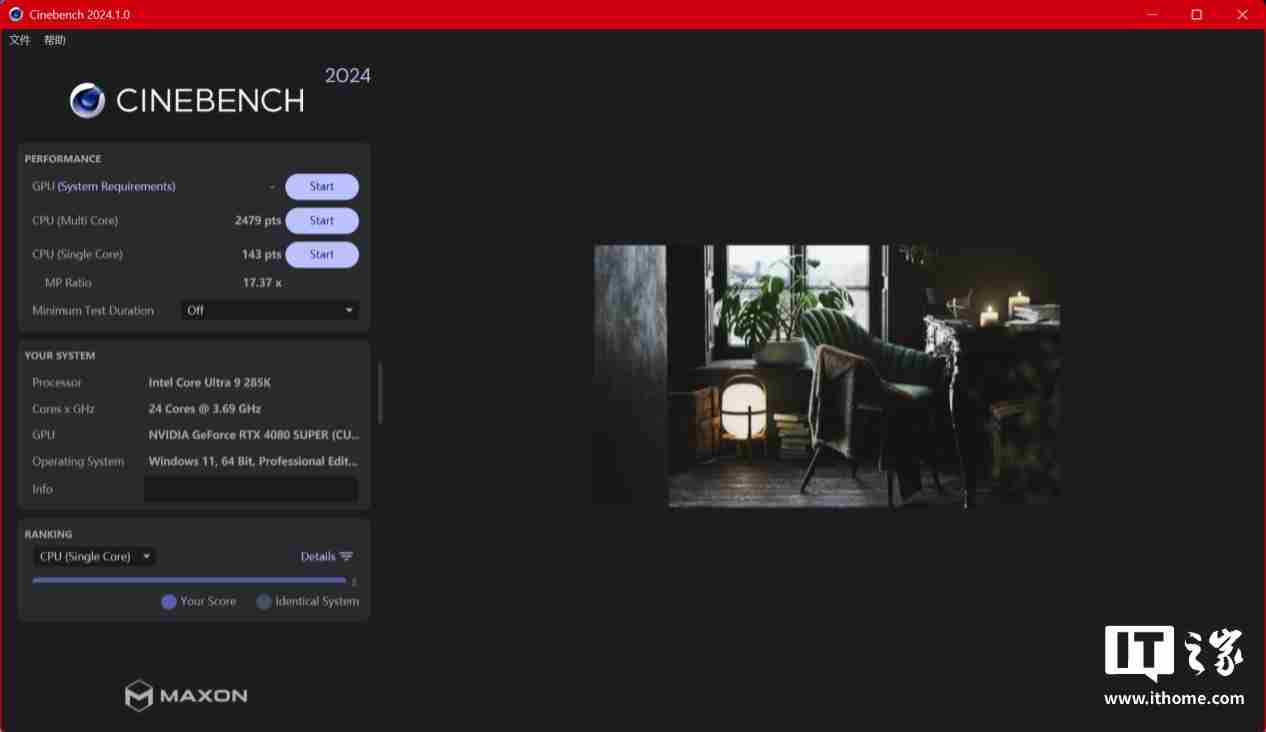The width and height of the screenshot is (1266, 732).
Task: Start the GPU benchmark test
Action: pyautogui.click(x=321, y=187)
